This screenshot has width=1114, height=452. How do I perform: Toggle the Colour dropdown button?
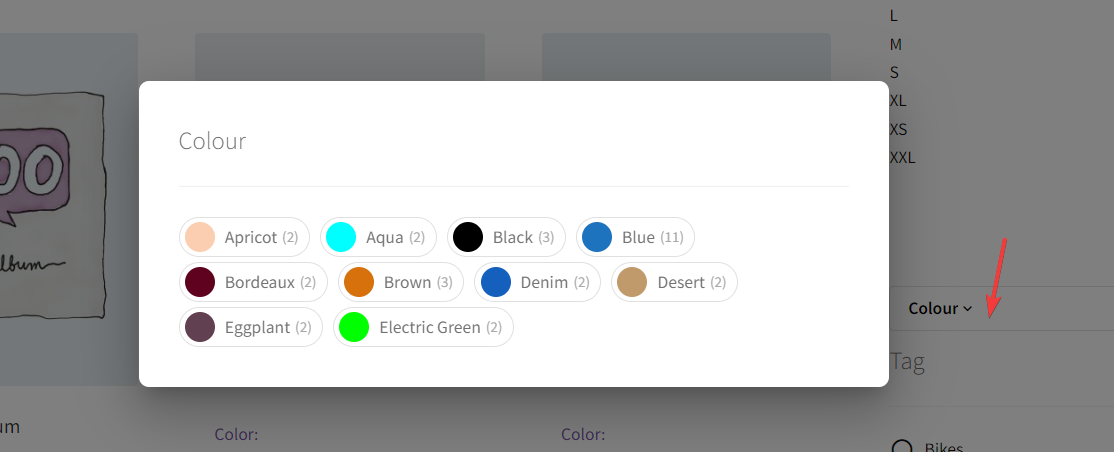click(x=940, y=308)
